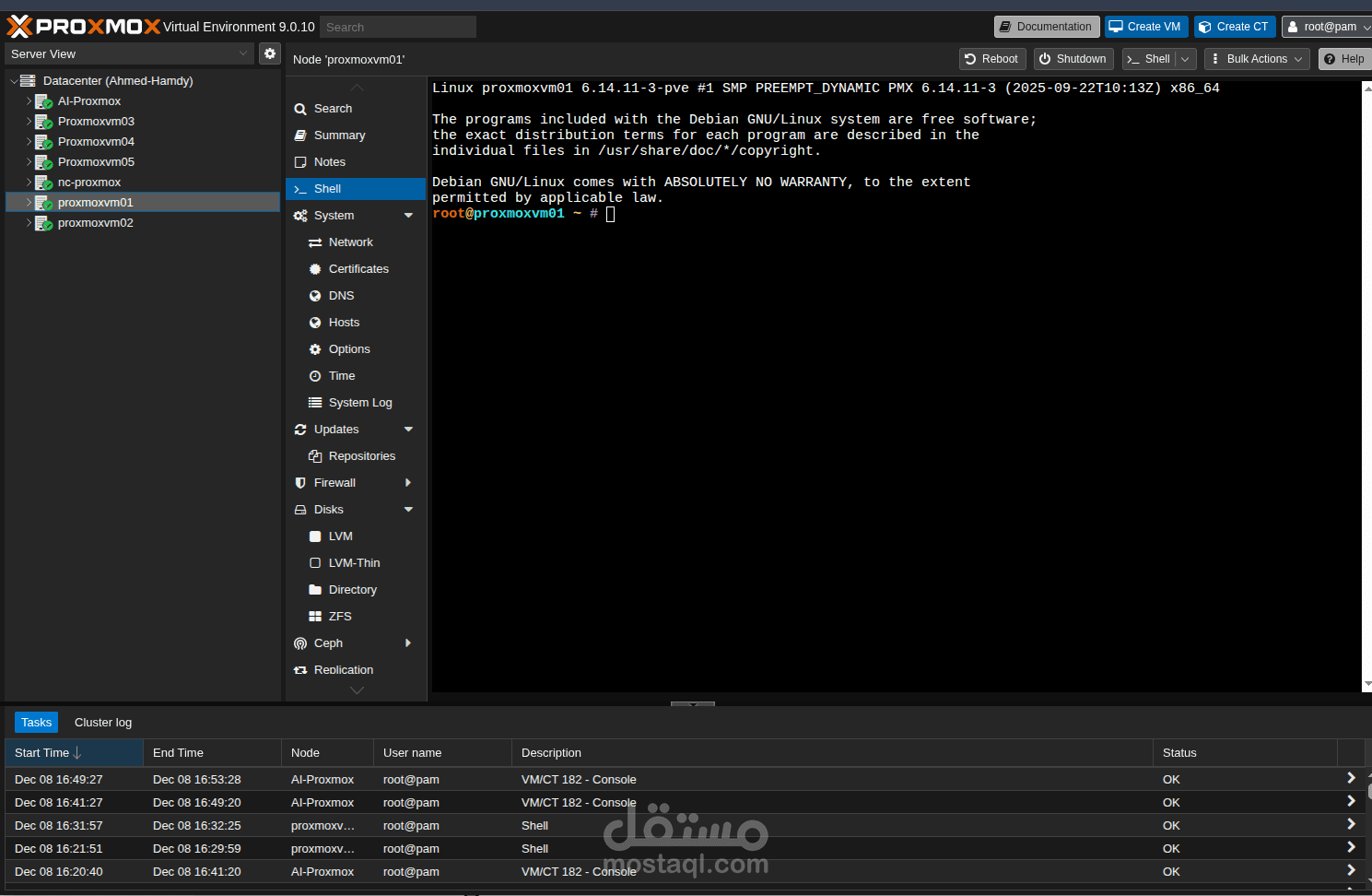The height and width of the screenshot is (896, 1372).
Task: Expand the Datacenter tree node
Action: [x=14, y=81]
